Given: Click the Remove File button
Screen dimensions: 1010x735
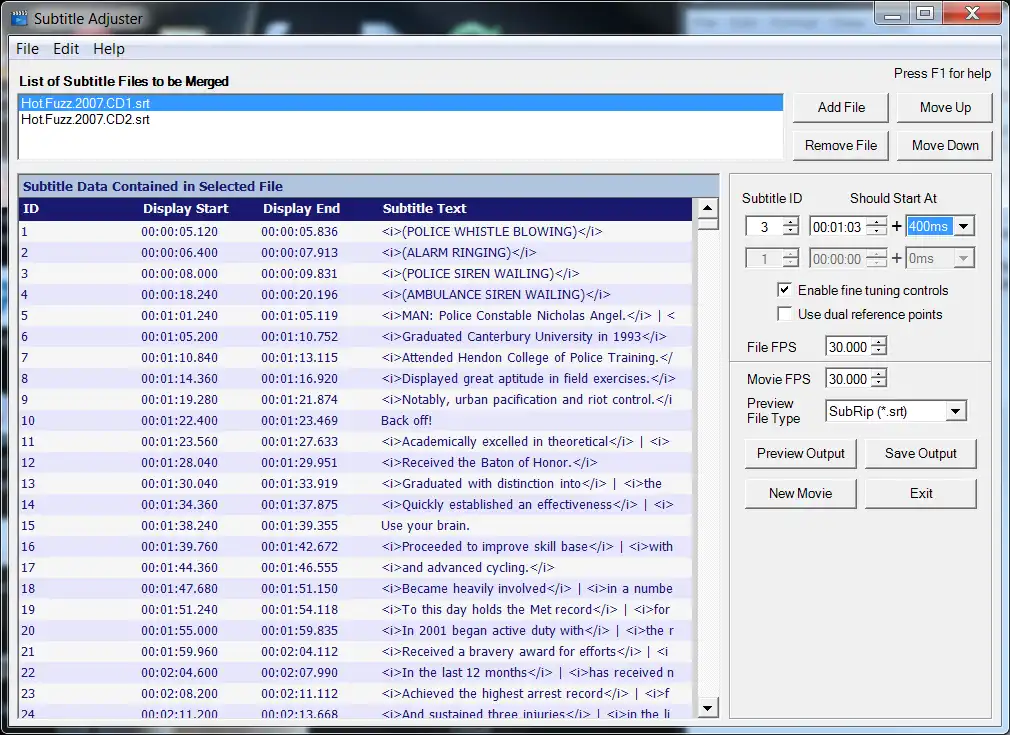Looking at the screenshot, I should (841, 146).
